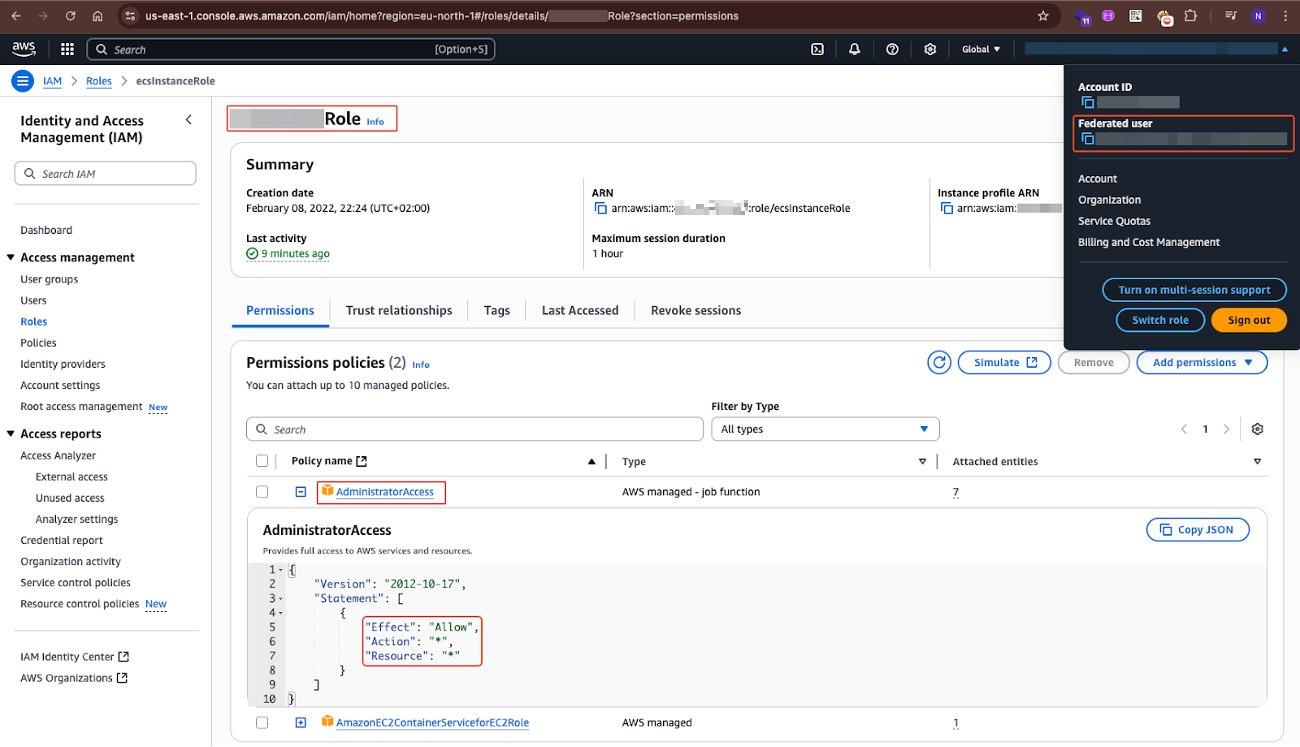Select the AdministratorAccess policy checkbox
This screenshot has height=747, width=1300.
click(x=262, y=492)
